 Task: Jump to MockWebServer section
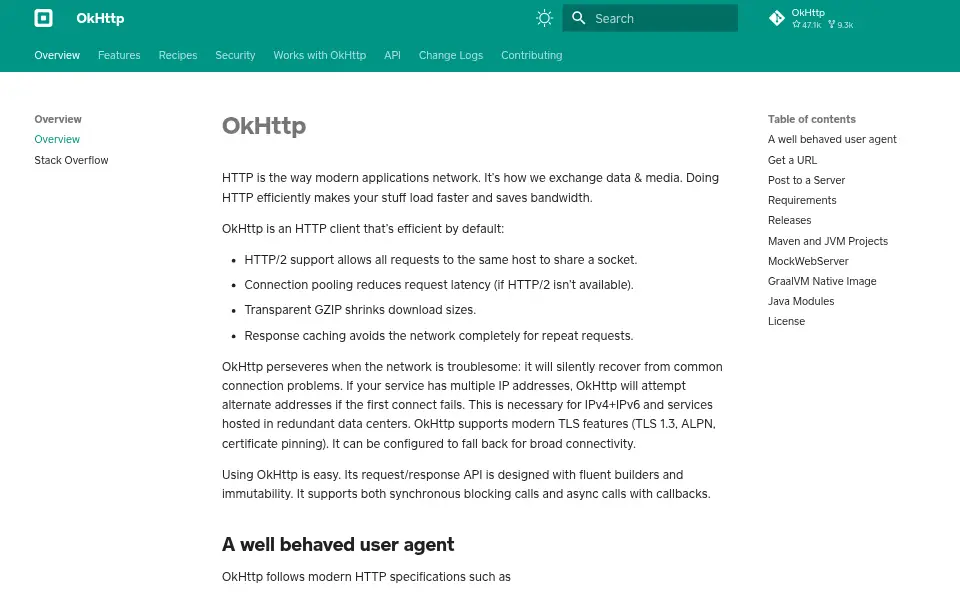808,261
